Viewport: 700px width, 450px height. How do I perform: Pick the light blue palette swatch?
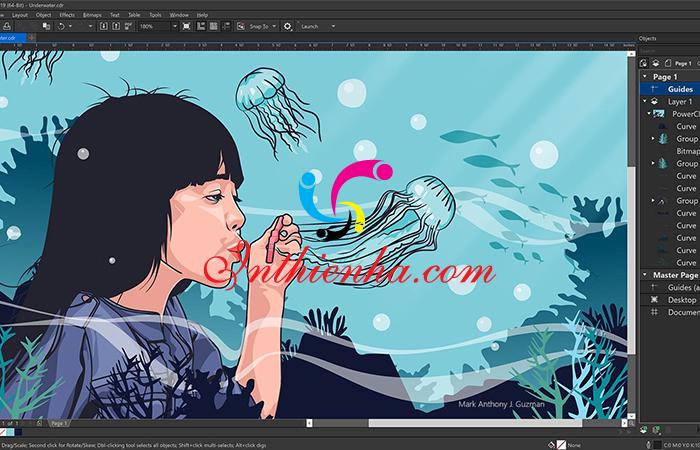[x=10, y=432]
